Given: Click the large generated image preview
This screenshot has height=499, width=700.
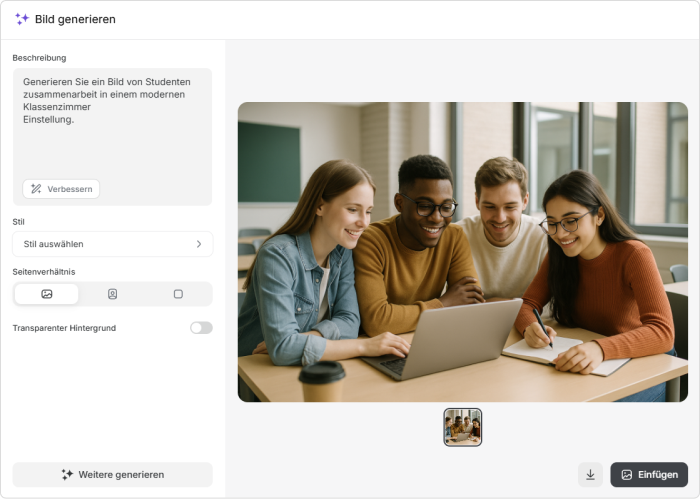Looking at the screenshot, I should (x=462, y=252).
